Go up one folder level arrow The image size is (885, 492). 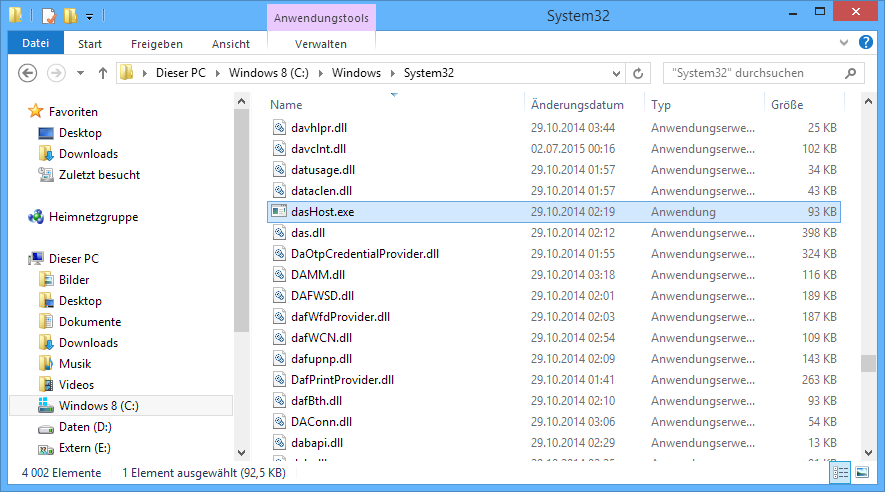[x=103, y=73]
